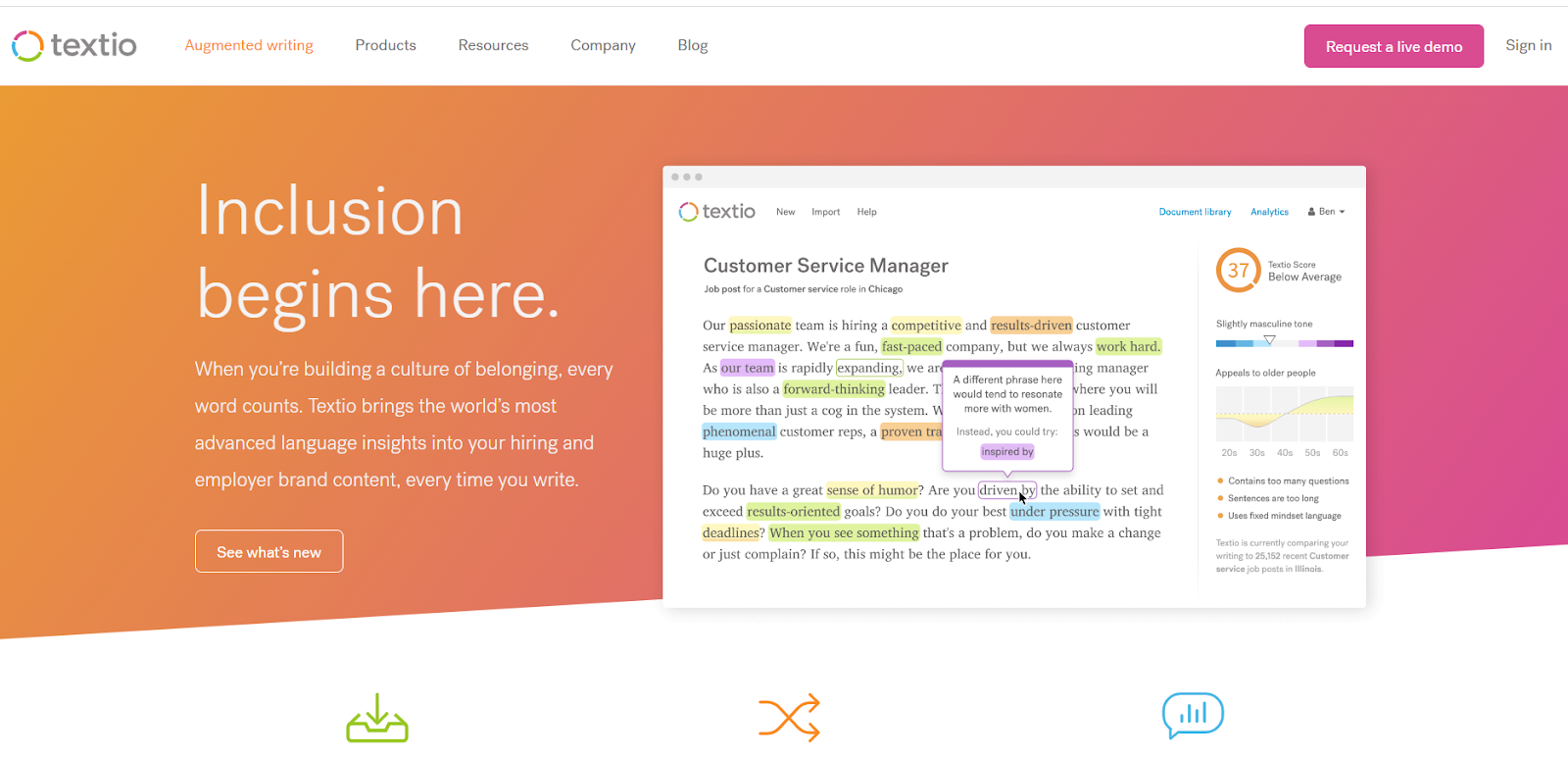Expand the Ben user dropdown
The height and width of the screenshot is (757, 1568).
[1326, 212]
